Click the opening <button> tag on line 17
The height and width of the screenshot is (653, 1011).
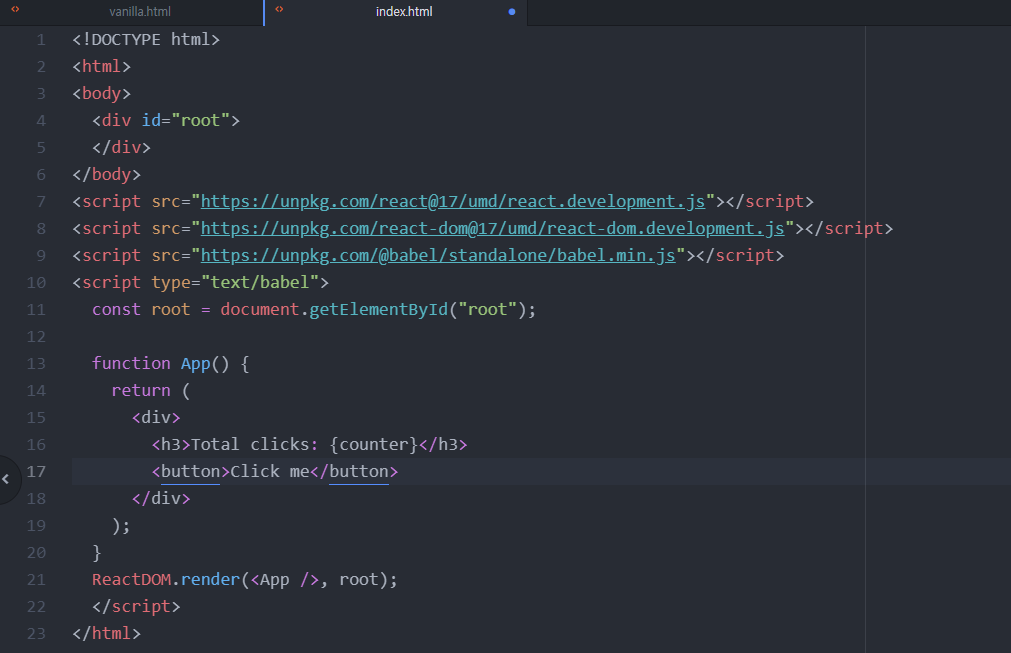pos(190,472)
